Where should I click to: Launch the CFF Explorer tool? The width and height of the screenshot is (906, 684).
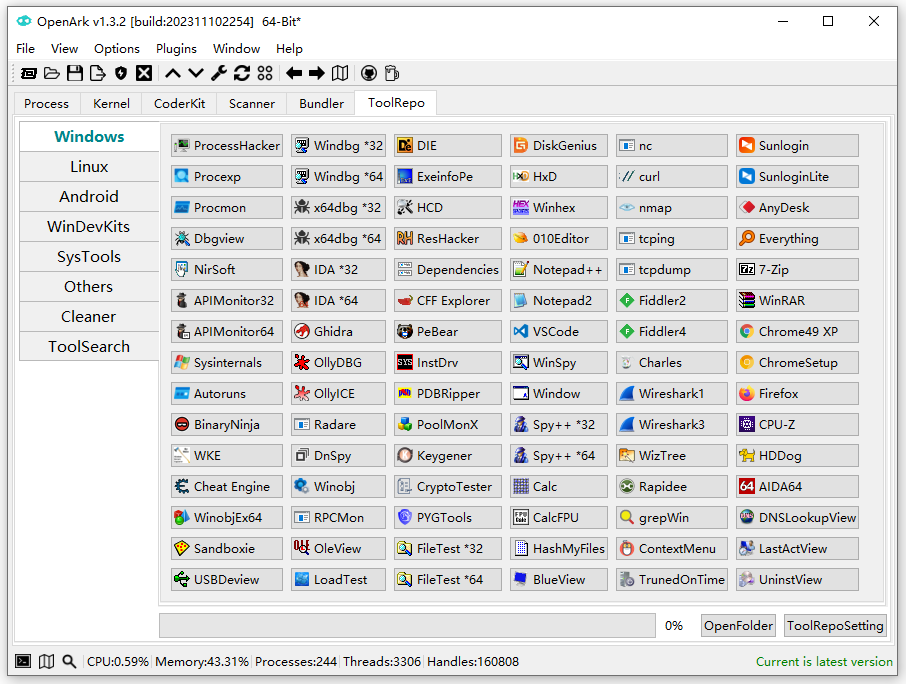point(448,300)
